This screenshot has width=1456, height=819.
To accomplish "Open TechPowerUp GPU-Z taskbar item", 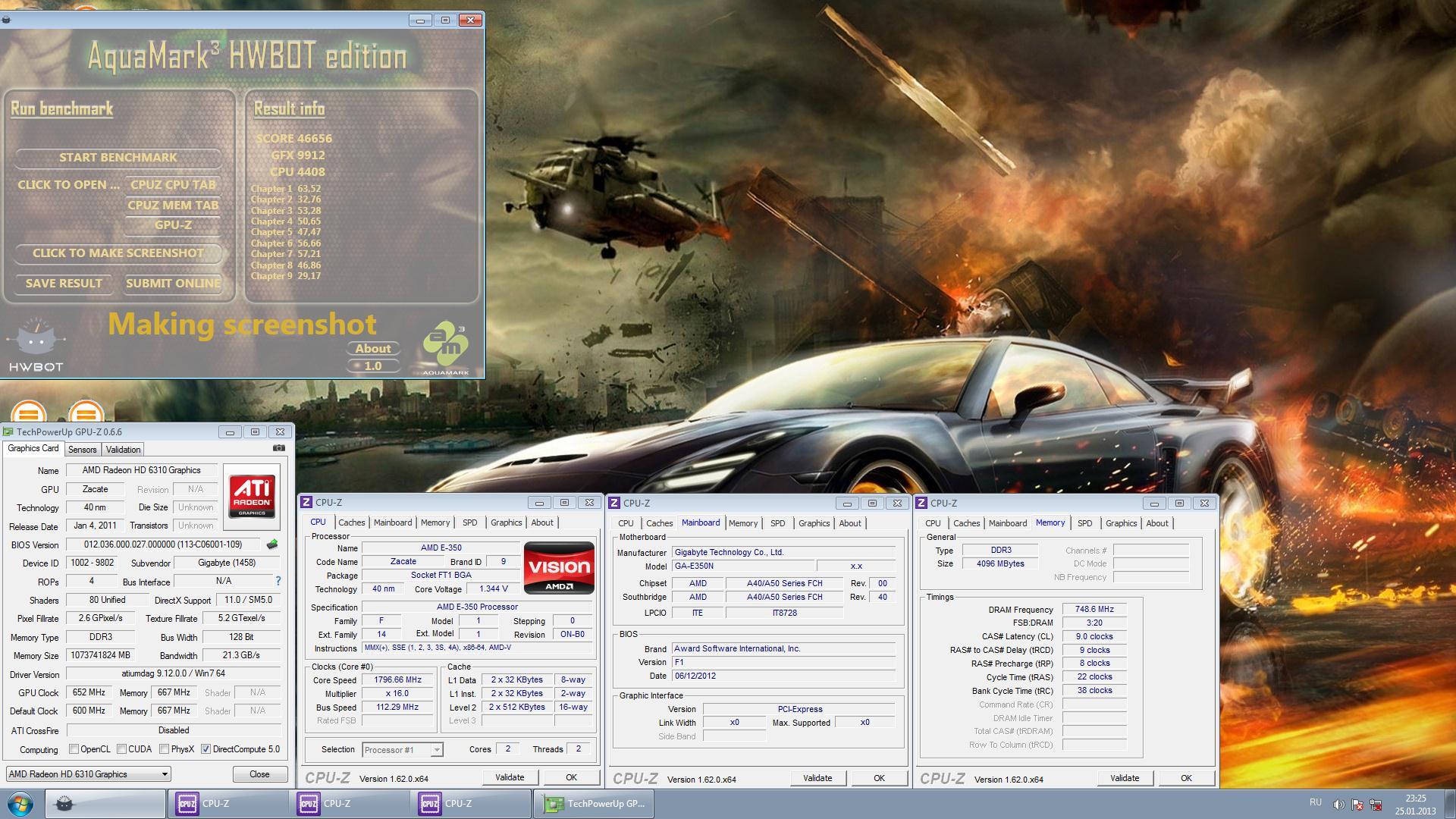I will click(x=593, y=804).
